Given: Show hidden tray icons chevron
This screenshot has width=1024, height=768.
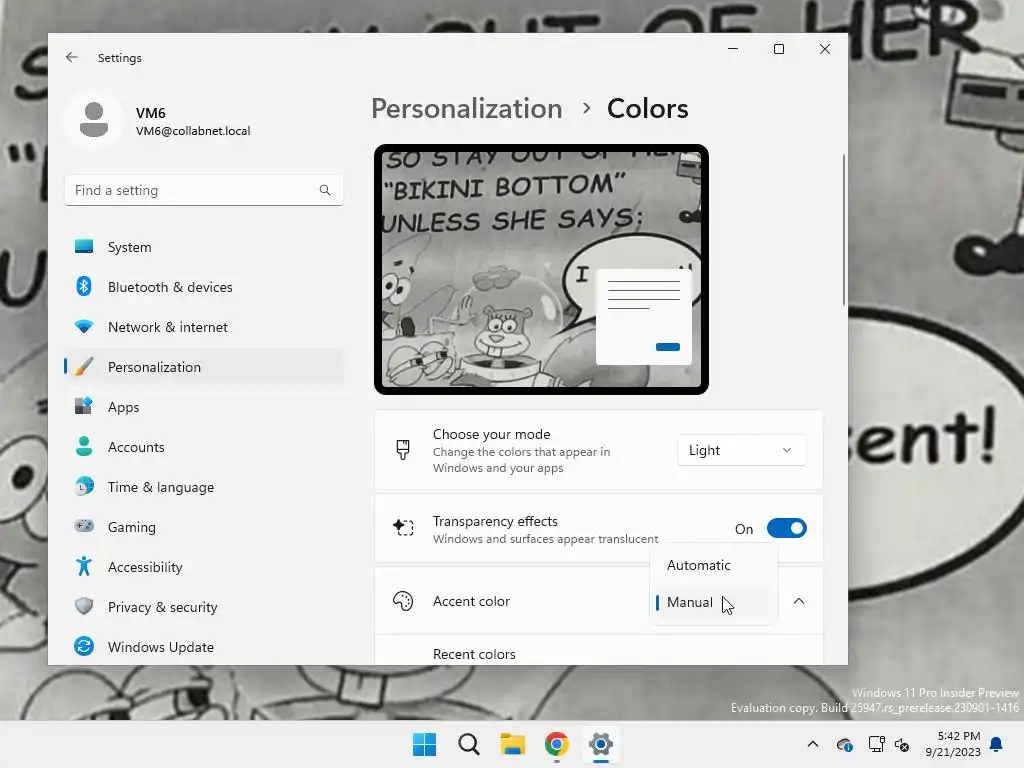Looking at the screenshot, I should tap(813, 744).
